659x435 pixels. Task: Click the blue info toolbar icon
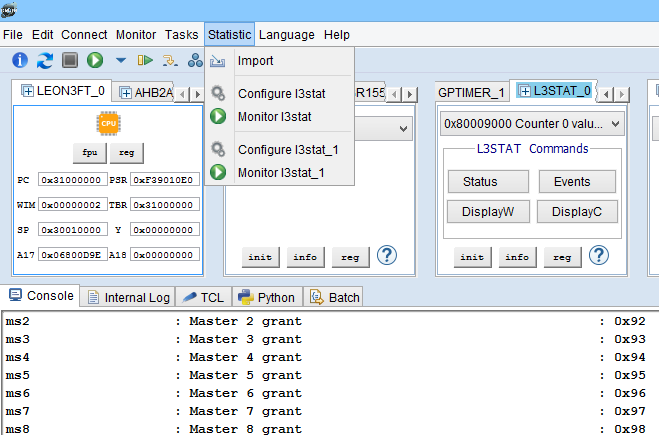click(20, 61)
